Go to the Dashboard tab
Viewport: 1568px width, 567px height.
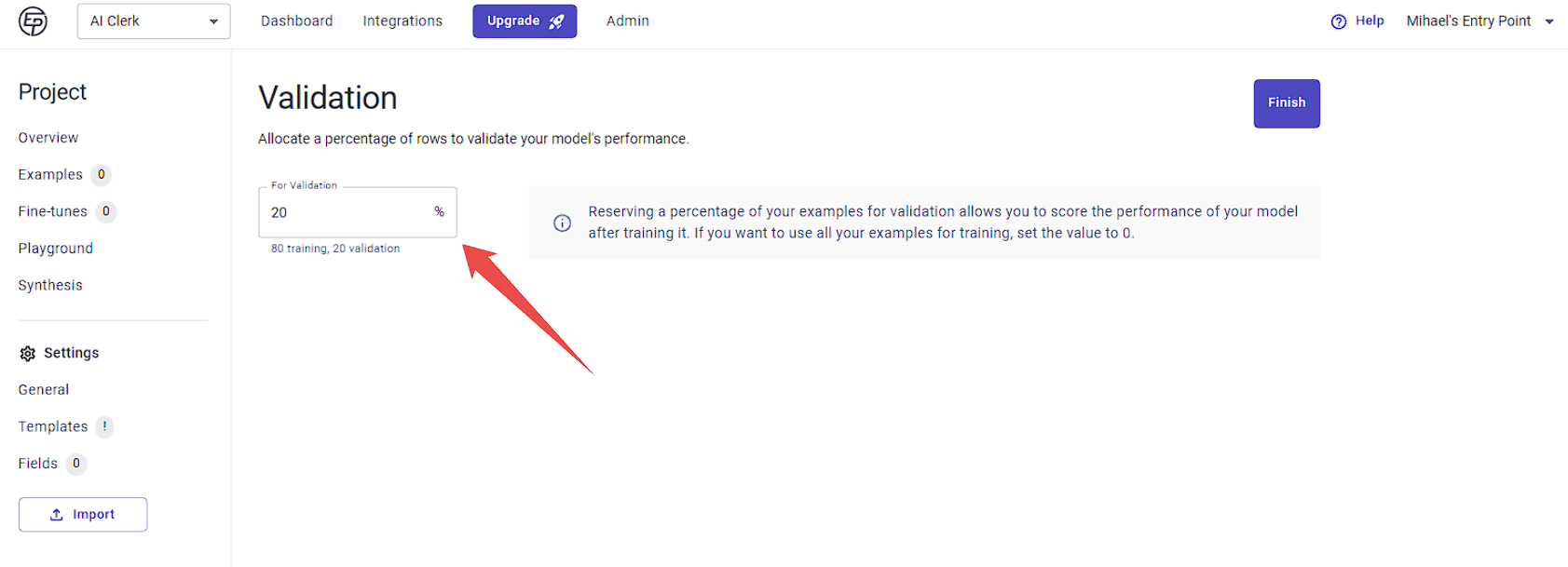point(296,20)
